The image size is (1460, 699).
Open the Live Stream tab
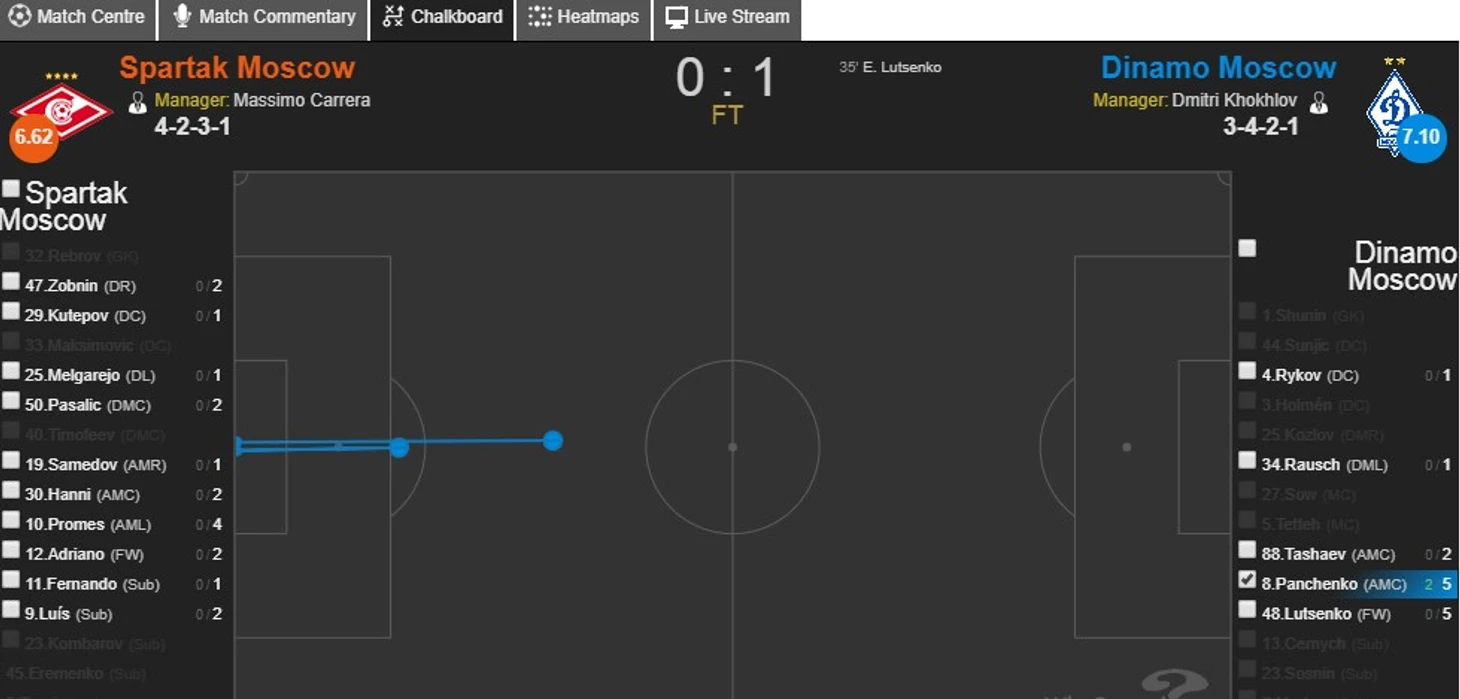tap(727, 17)
